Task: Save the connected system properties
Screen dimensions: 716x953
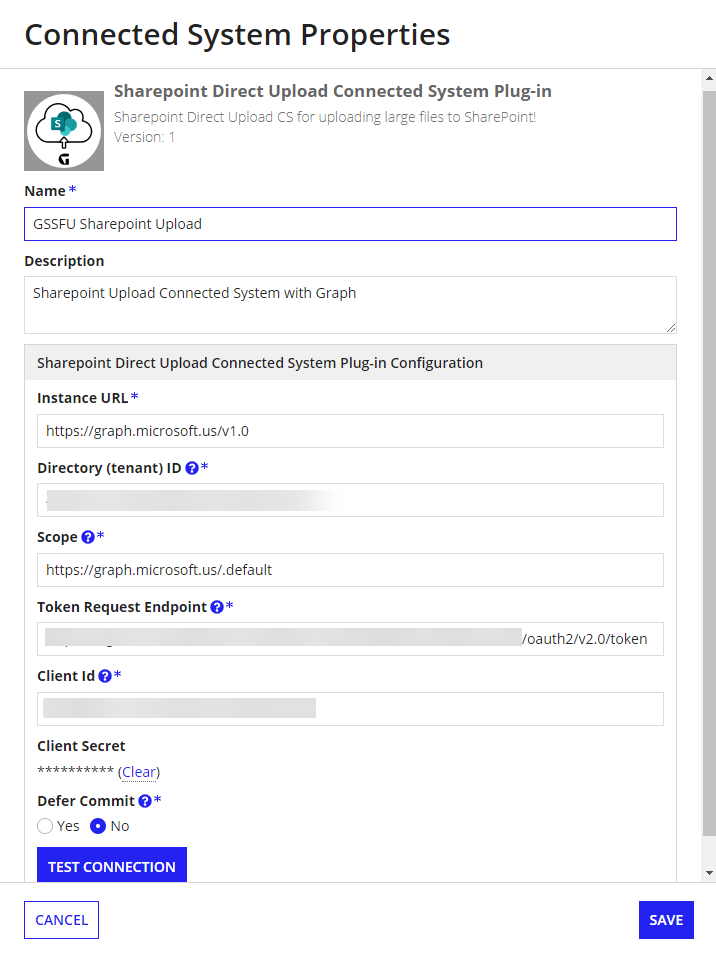Action: coord(665,920)
